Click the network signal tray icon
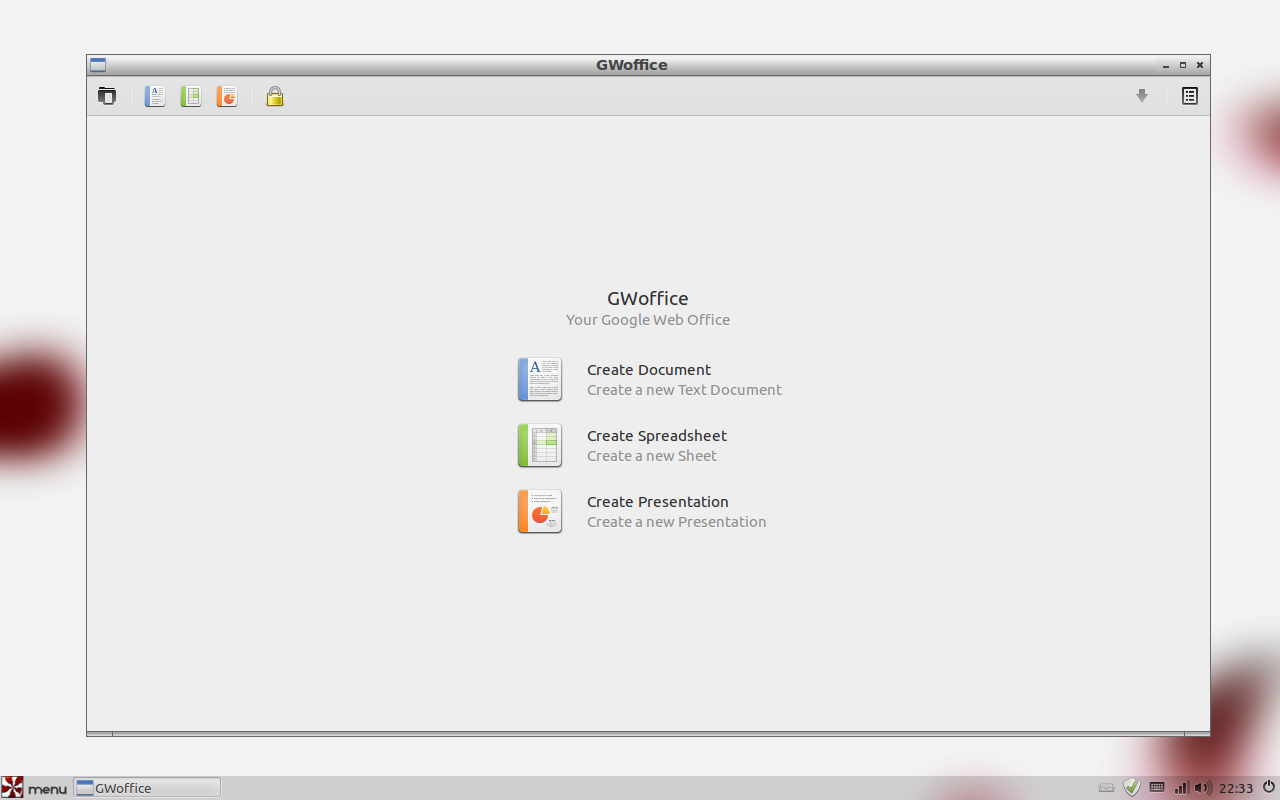The image size is (1280, 800). (x=1181, y=788)
